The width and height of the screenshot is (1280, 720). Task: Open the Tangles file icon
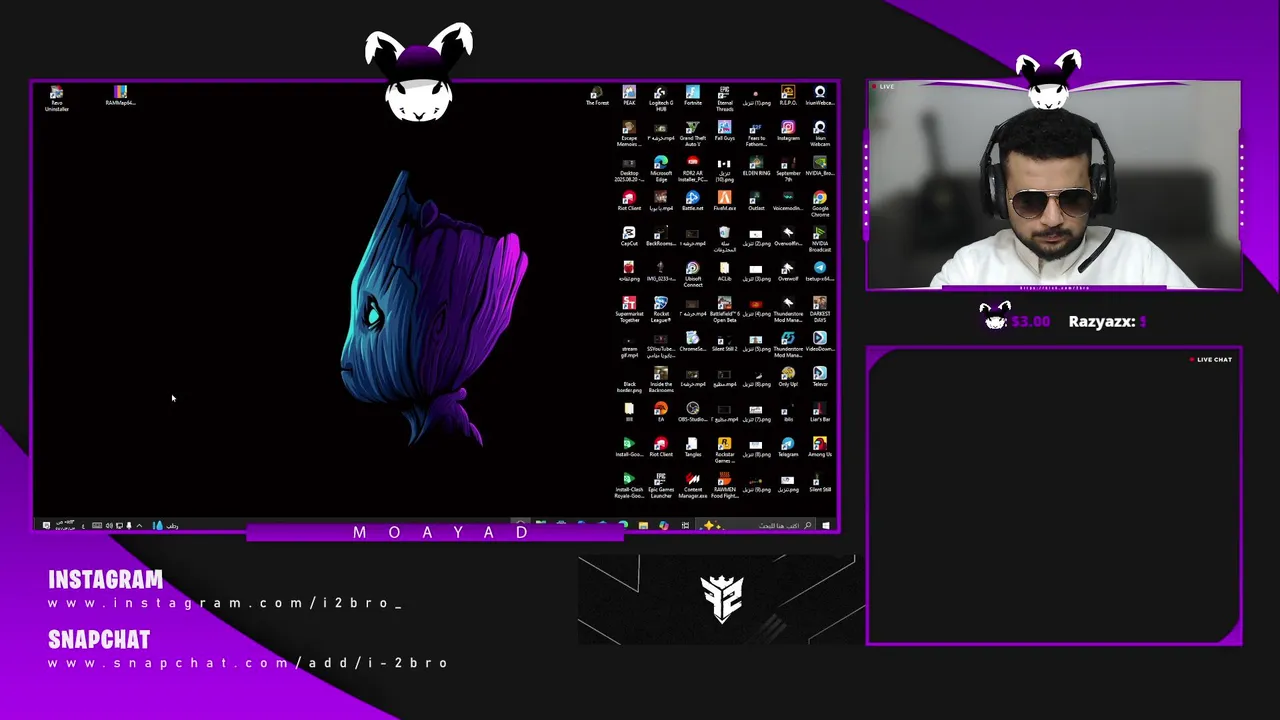(x=692, y=446)
